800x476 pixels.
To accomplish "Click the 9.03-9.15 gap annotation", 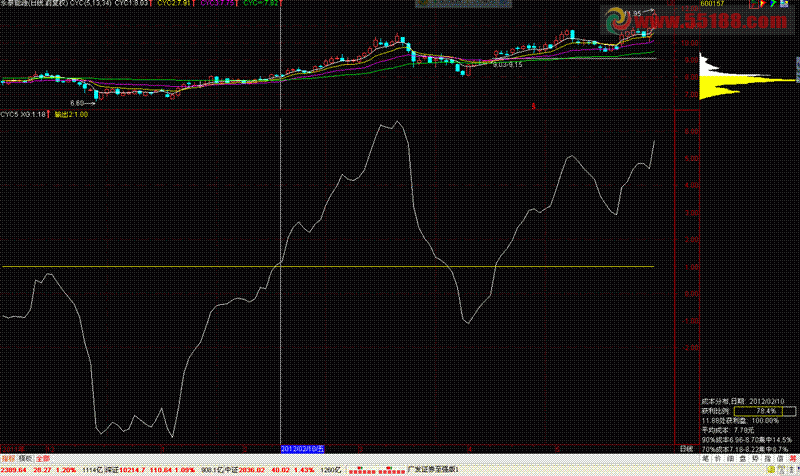I will tap(507, 65).
